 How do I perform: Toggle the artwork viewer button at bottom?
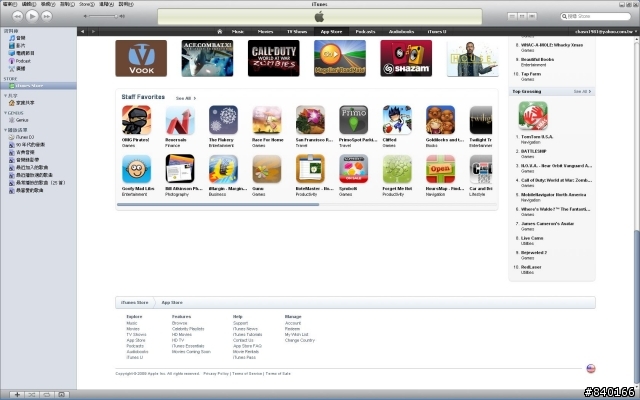(x=61, y=395)
